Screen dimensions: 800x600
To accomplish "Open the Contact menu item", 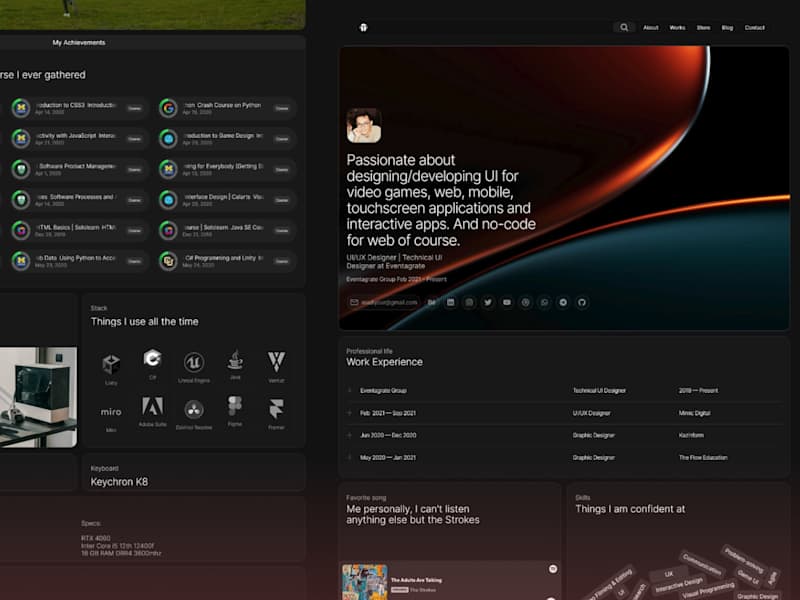I will point(755,28).
